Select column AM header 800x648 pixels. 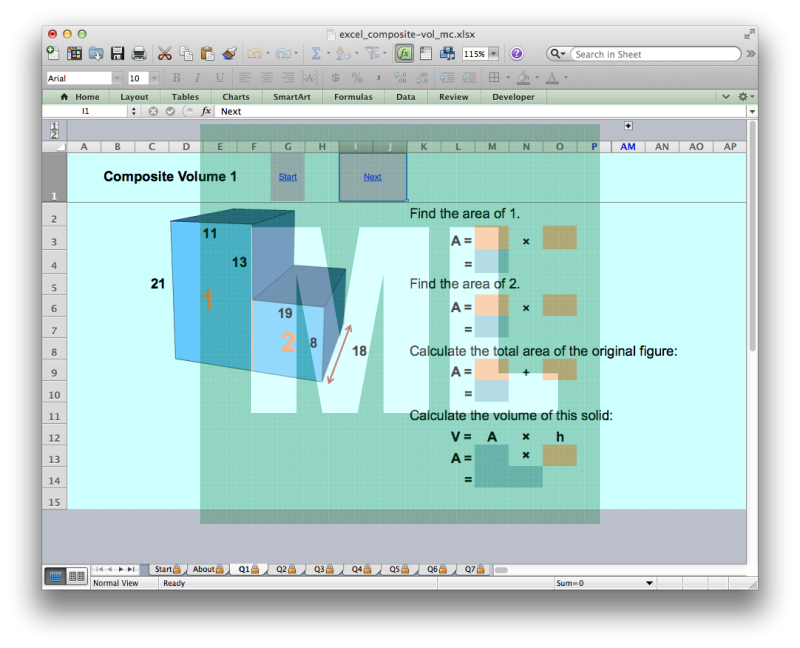[628, 146]
